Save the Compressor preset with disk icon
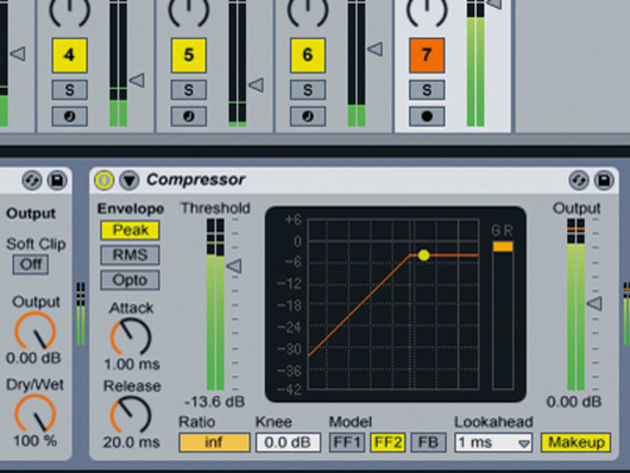Viewport: 630px width, 473px height. coord(604,180)
